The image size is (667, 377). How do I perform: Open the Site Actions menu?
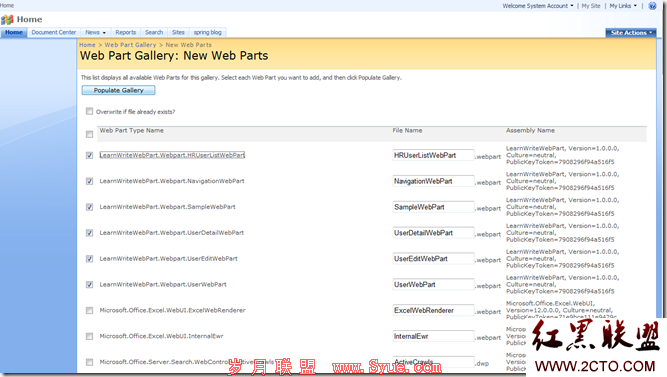pos(631,33)
